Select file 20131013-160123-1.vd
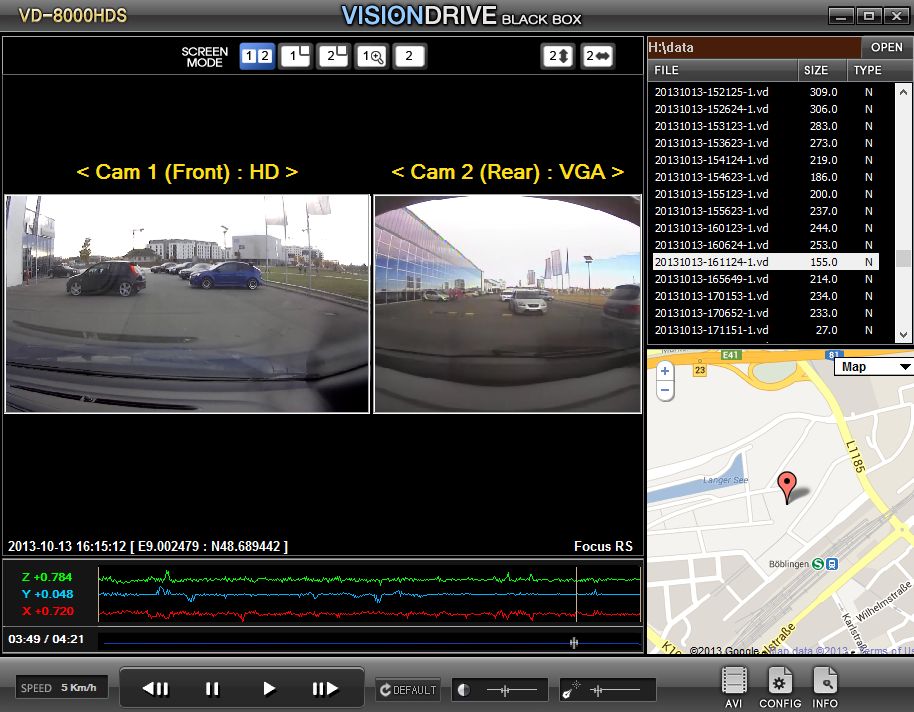This screenshot has width=914, height=712. pos(765,228)
